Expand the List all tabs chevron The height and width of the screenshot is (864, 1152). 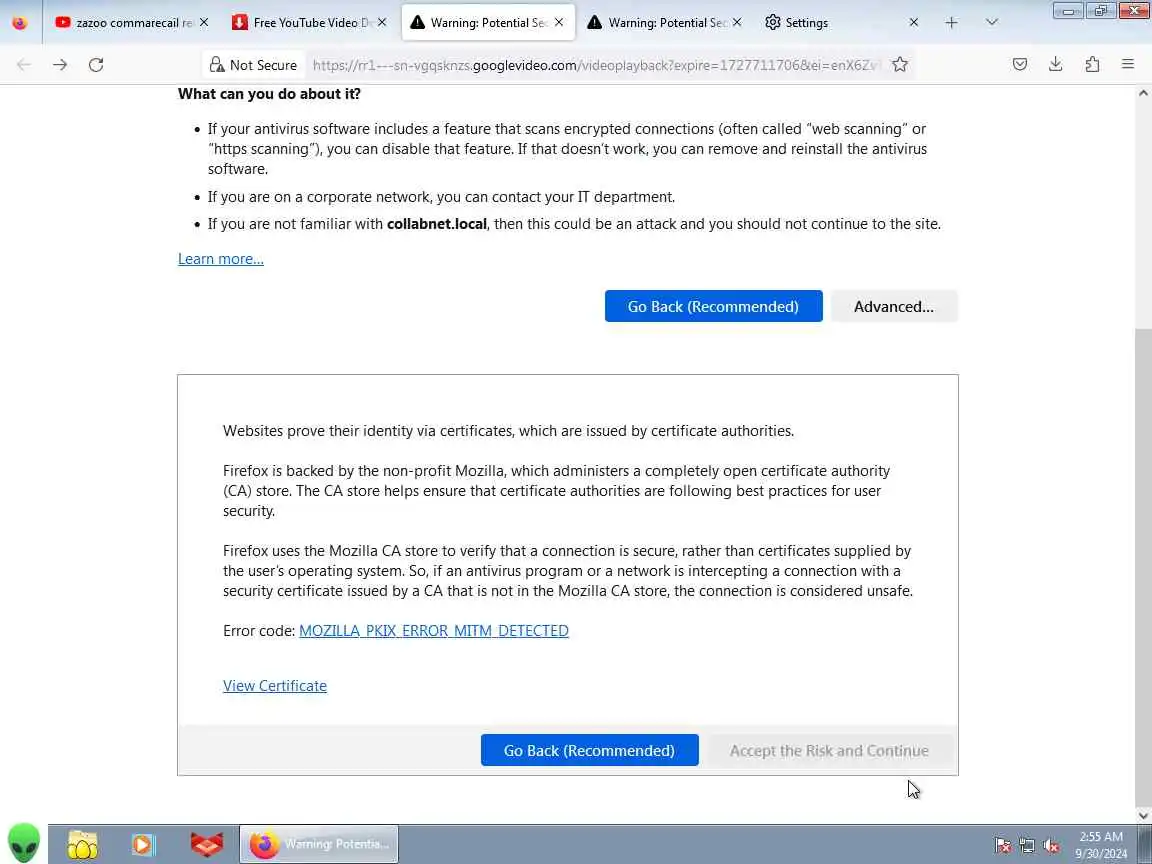click(x=992, y=23)
